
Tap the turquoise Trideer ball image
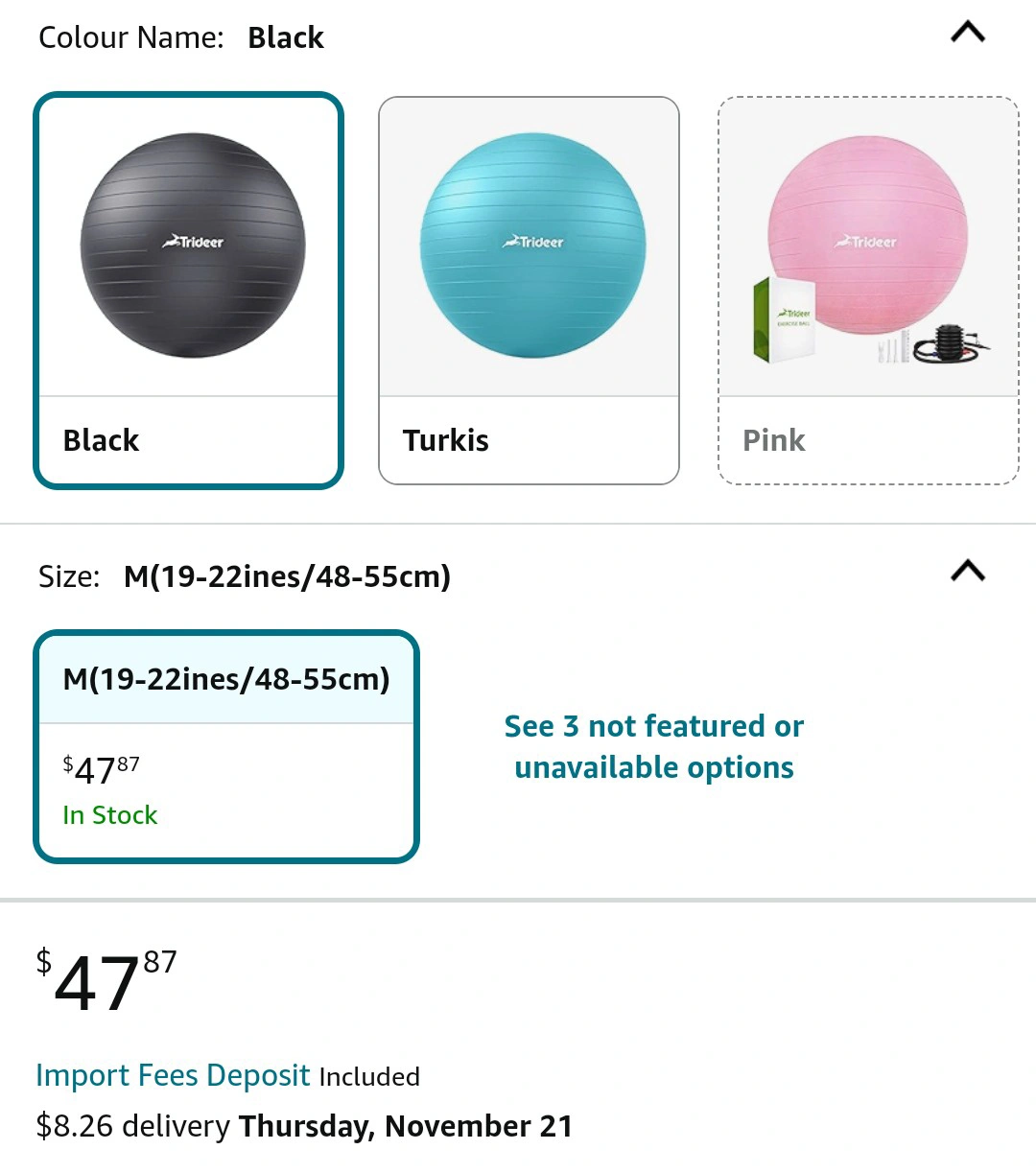click(532, 246)
